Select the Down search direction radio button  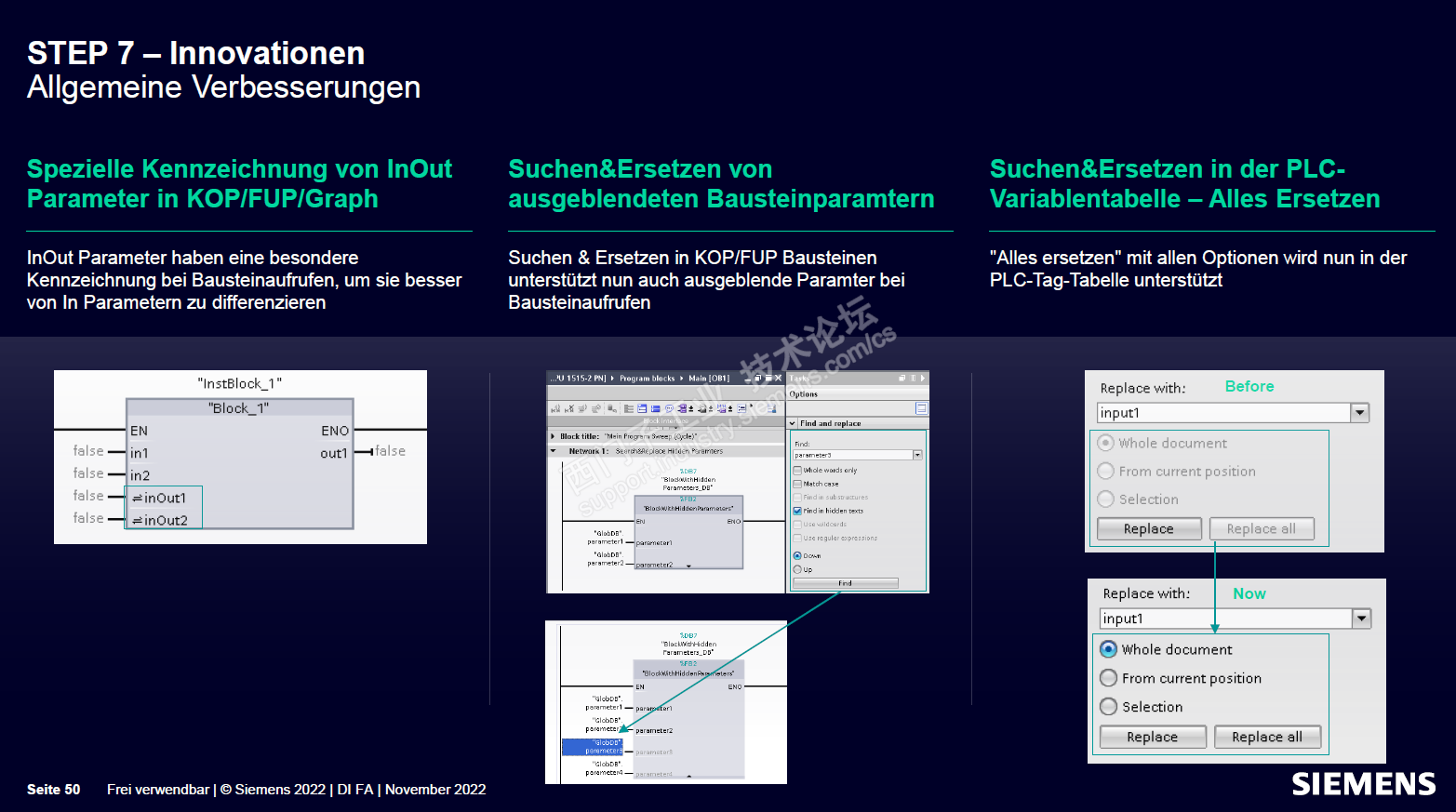pyautogui.click(x=797, y=555)
